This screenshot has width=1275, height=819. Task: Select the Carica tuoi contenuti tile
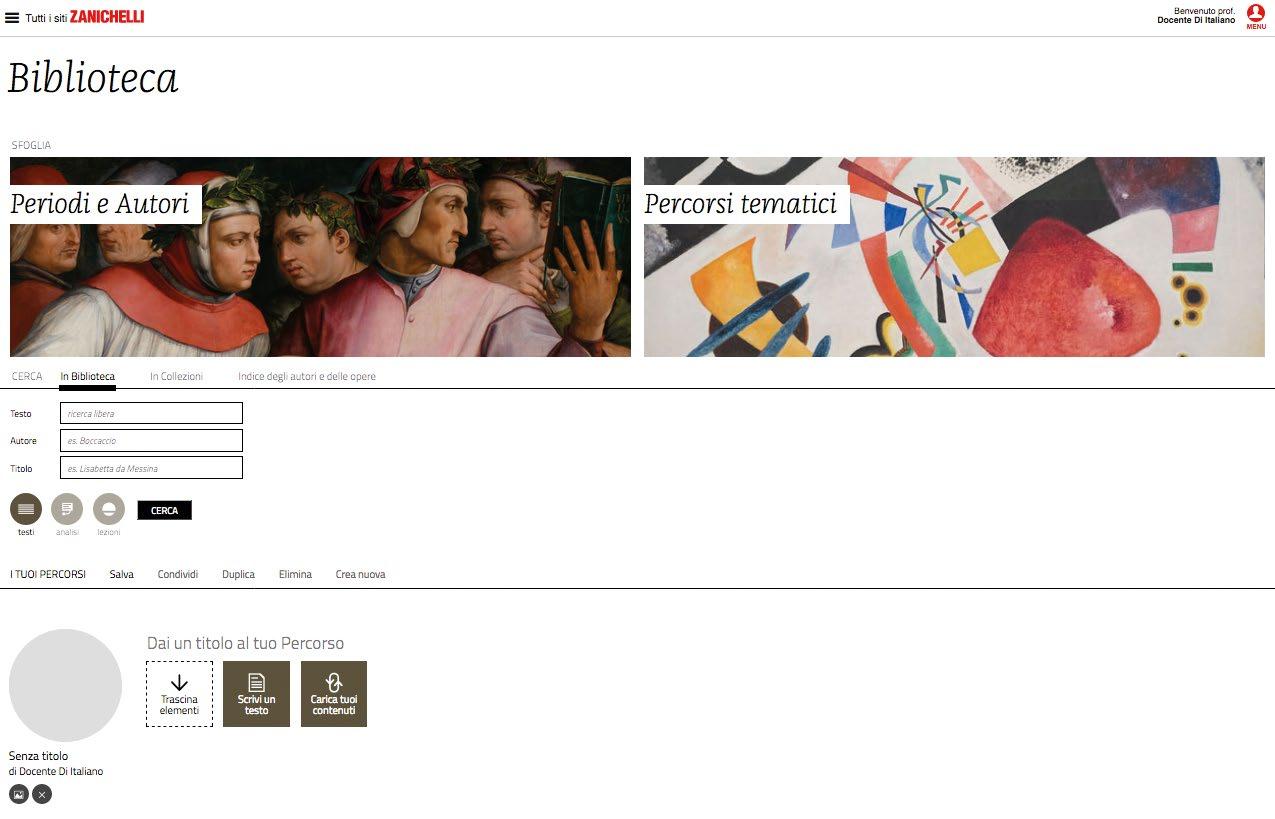tap(334, 694)
